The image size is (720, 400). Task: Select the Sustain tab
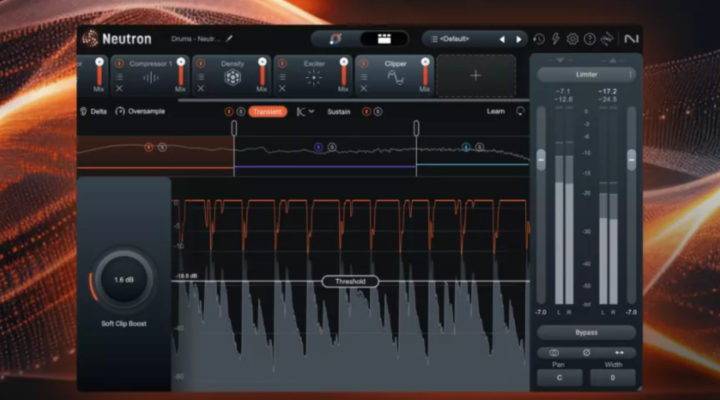click(339, 112)
